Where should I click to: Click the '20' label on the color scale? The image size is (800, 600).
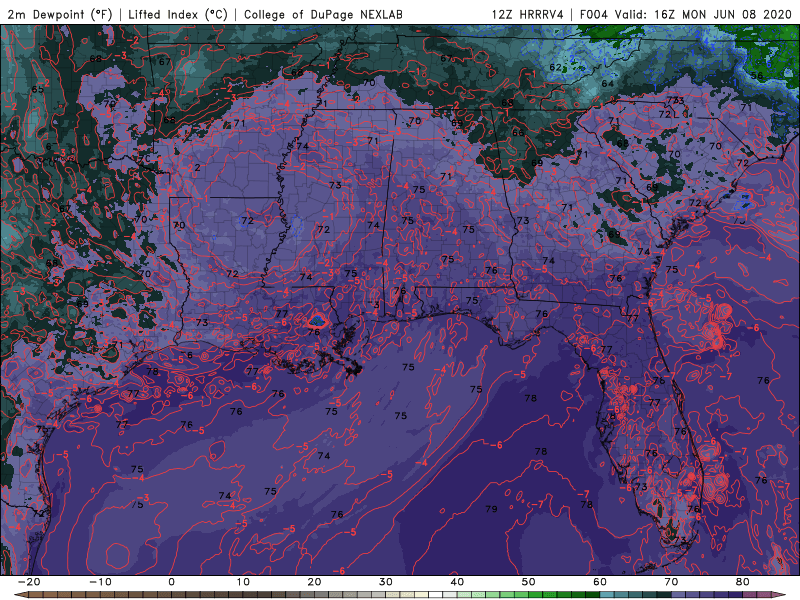314,582
